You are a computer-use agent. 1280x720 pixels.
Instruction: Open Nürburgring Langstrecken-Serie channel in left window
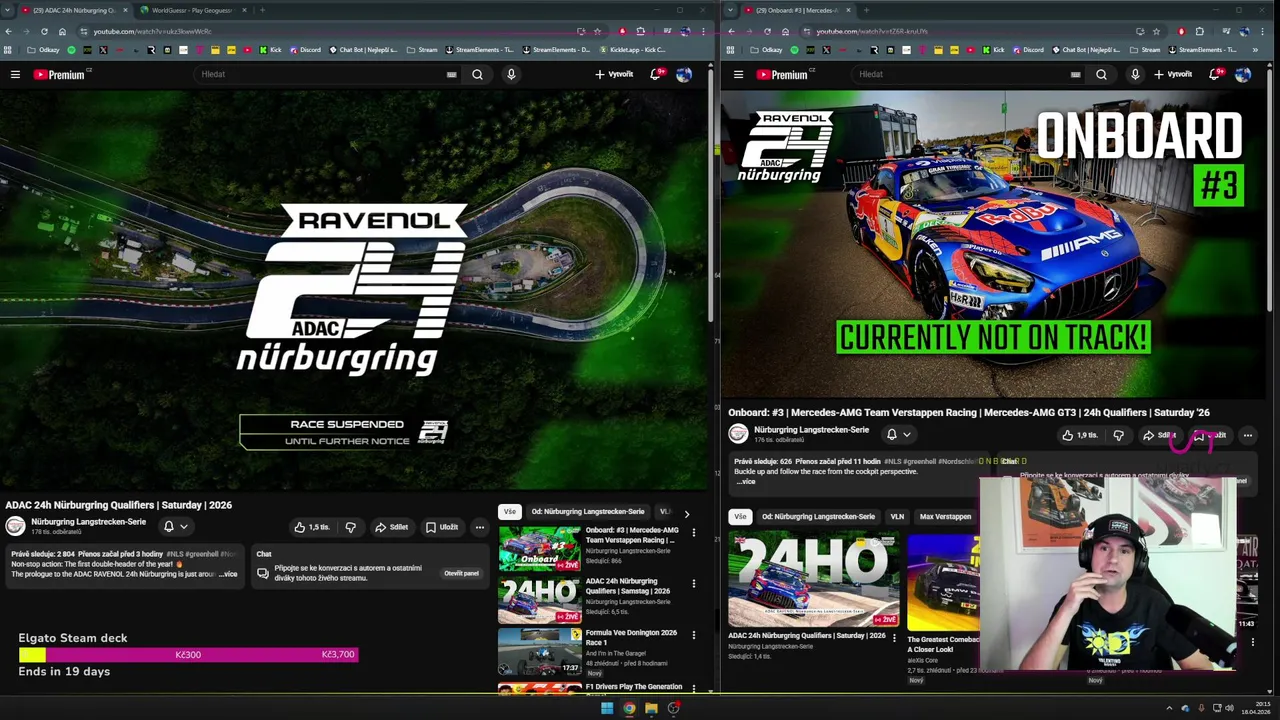88,522
